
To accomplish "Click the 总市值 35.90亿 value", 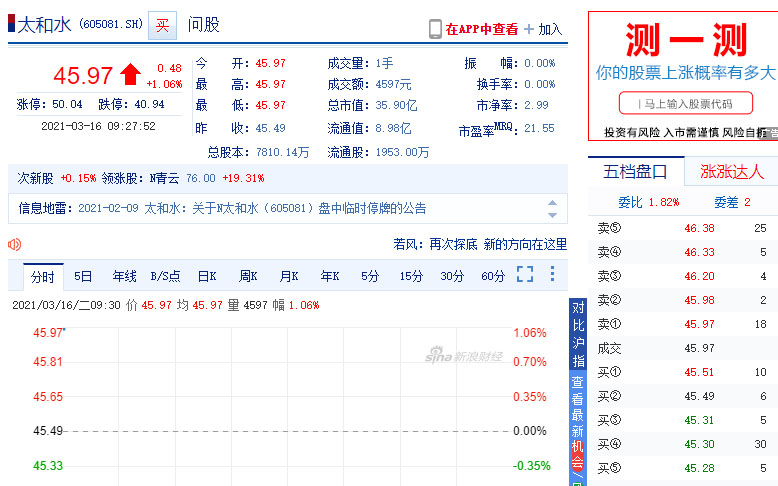I will [396, 105].
